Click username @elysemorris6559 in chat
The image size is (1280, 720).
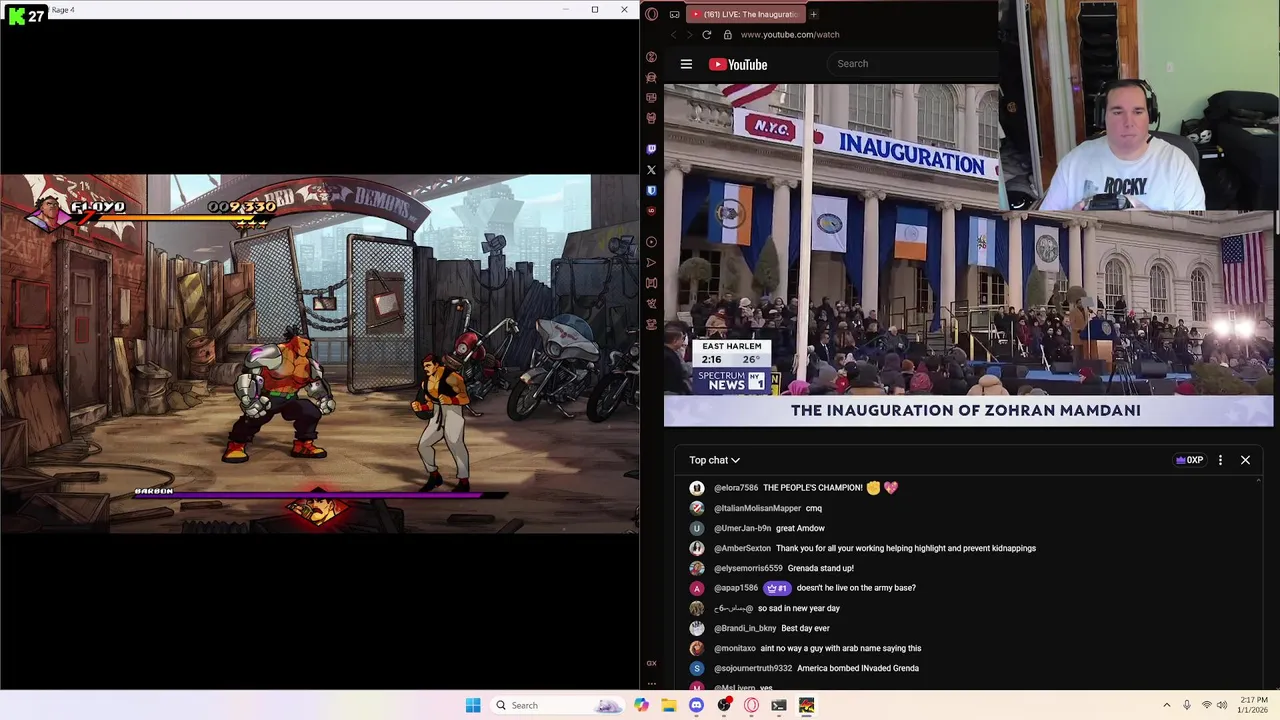748,568
